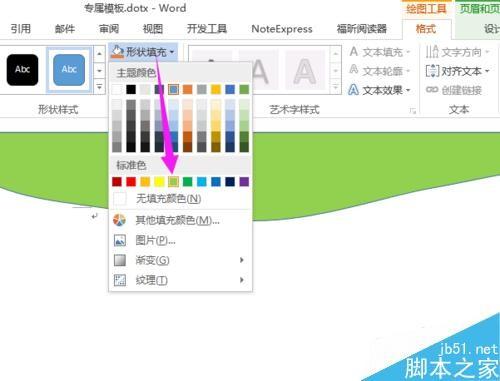Click the 文字方向 icon
500x381 pixels.
(432, 52)
